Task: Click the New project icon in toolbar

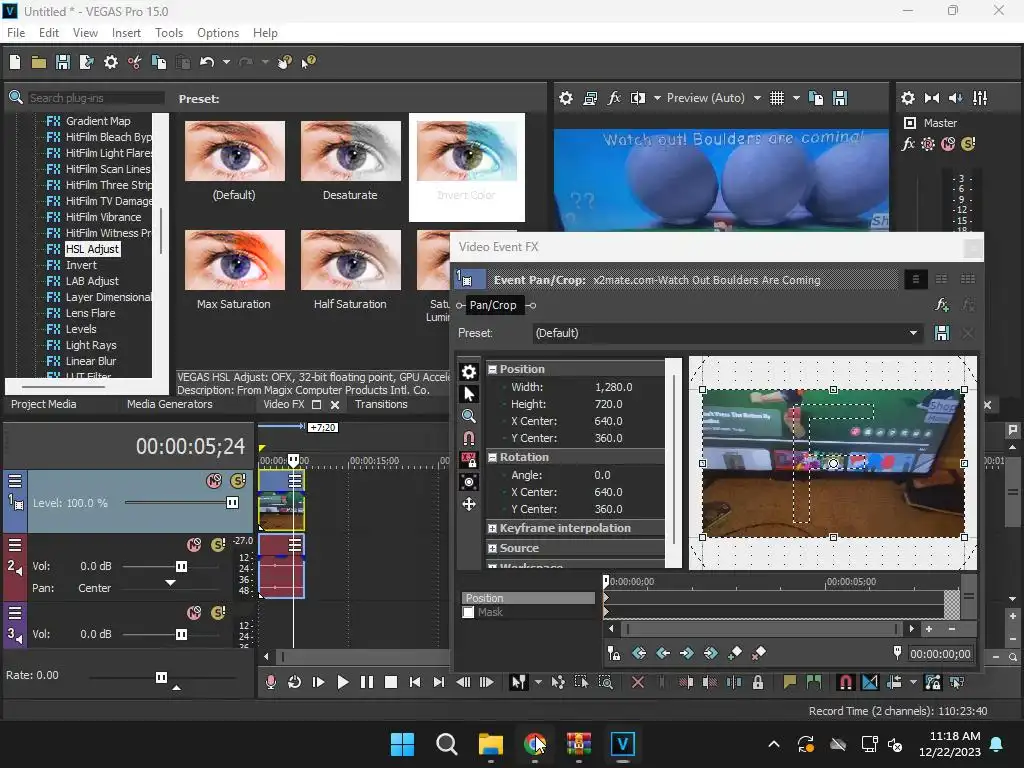Action: [14, 62]
